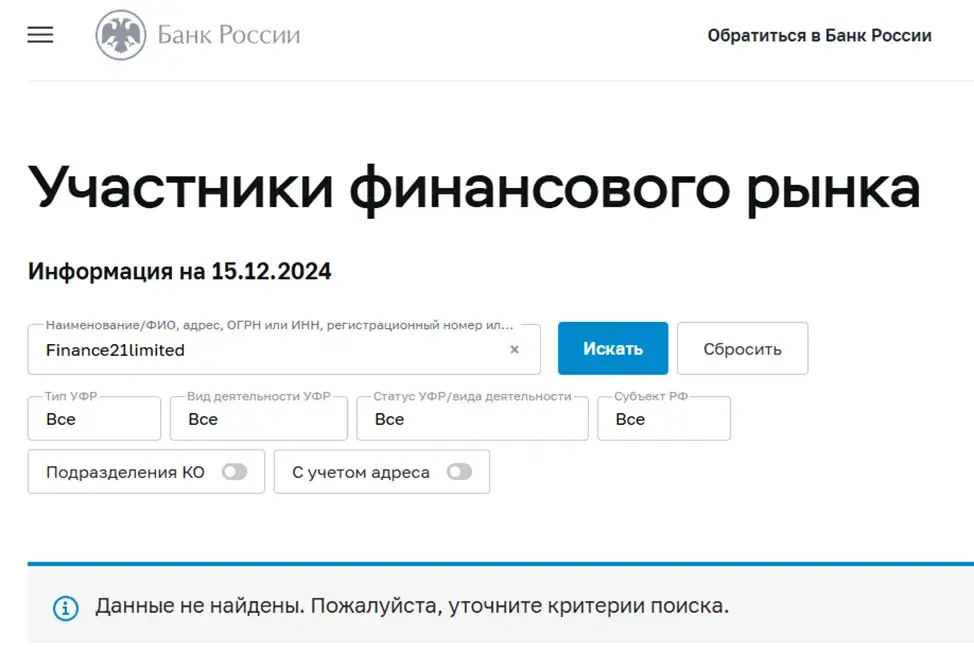Click the Bank of Russia eagle logo

coord(121,35)
